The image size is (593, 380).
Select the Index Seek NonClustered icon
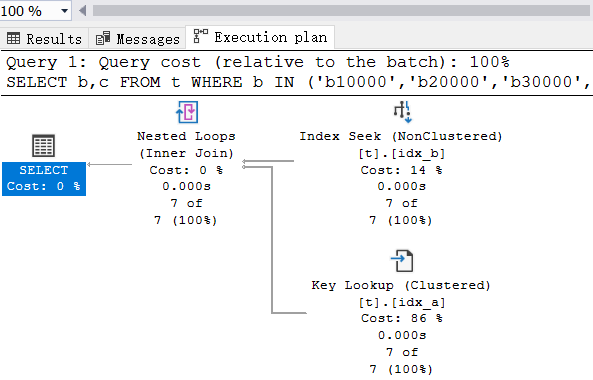pyautogui.click(x=402, y=112)
